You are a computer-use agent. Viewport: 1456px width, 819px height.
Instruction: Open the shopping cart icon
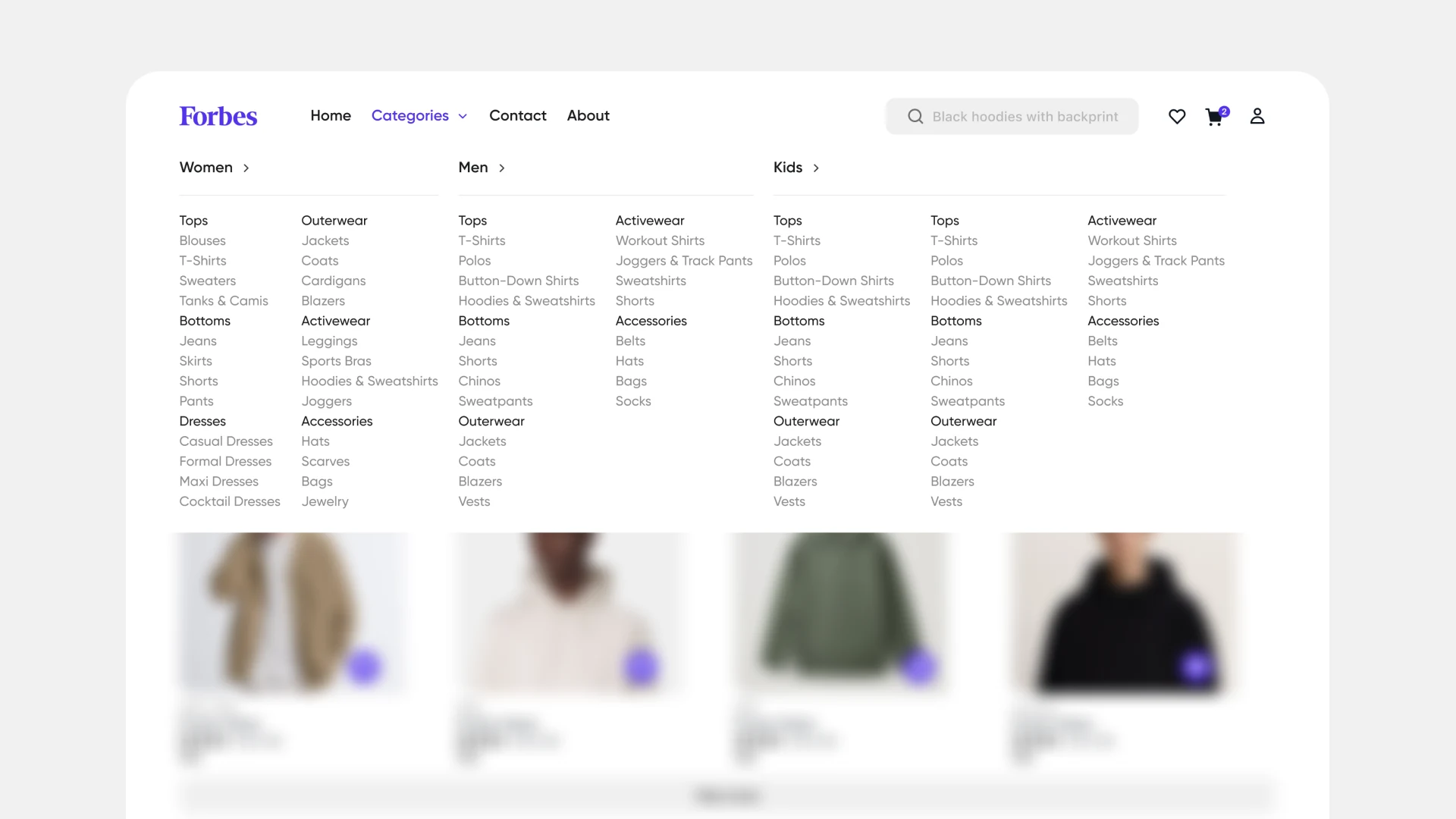click(x=1216, y=116)
